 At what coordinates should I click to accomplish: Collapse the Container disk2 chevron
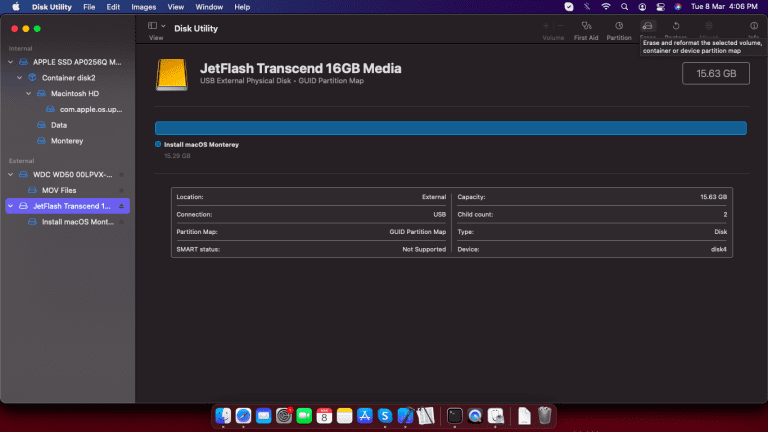coord(20,78)
